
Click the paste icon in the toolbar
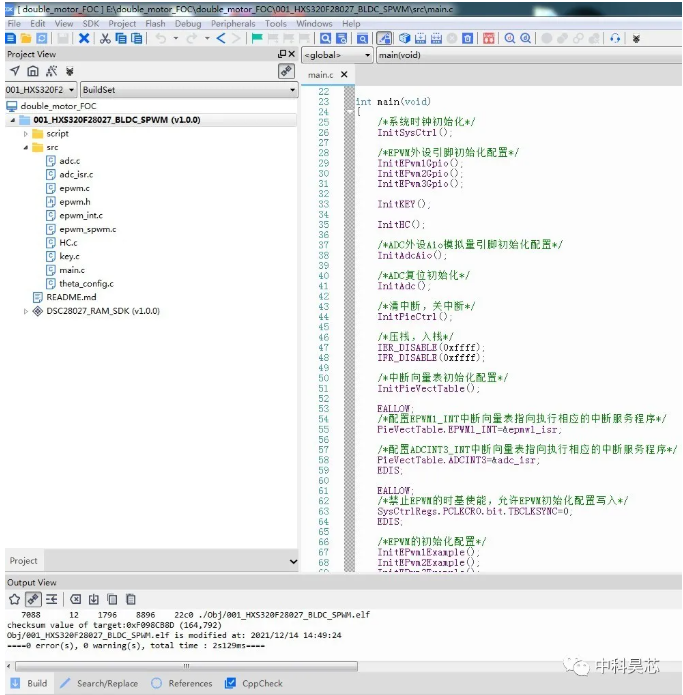pos(137,39)
